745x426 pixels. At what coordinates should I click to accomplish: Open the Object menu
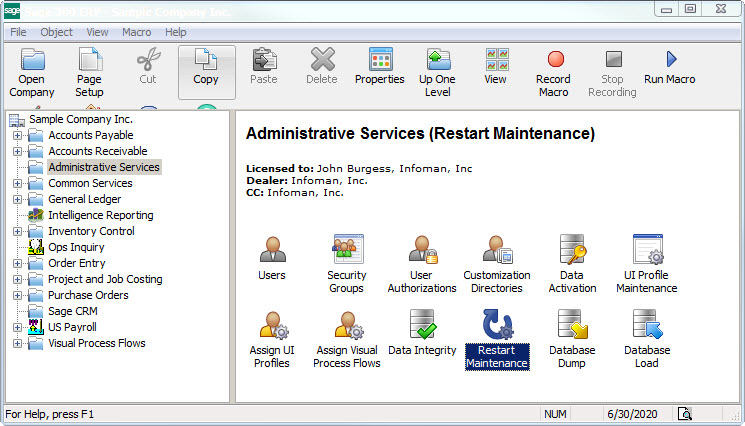57,32
